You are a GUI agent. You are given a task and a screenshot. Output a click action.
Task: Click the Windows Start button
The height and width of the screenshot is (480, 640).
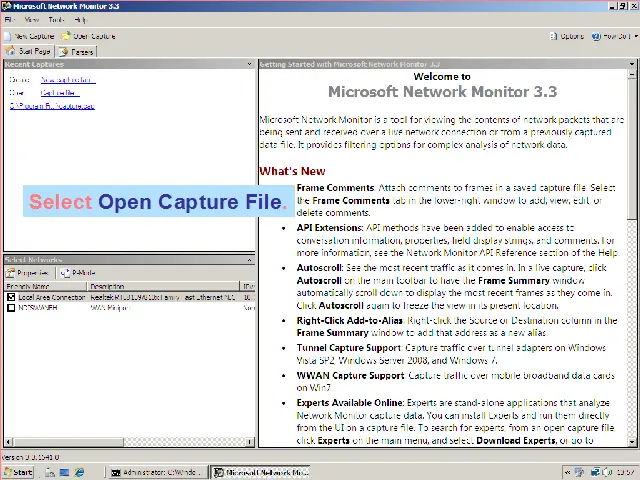pos(18,472)
